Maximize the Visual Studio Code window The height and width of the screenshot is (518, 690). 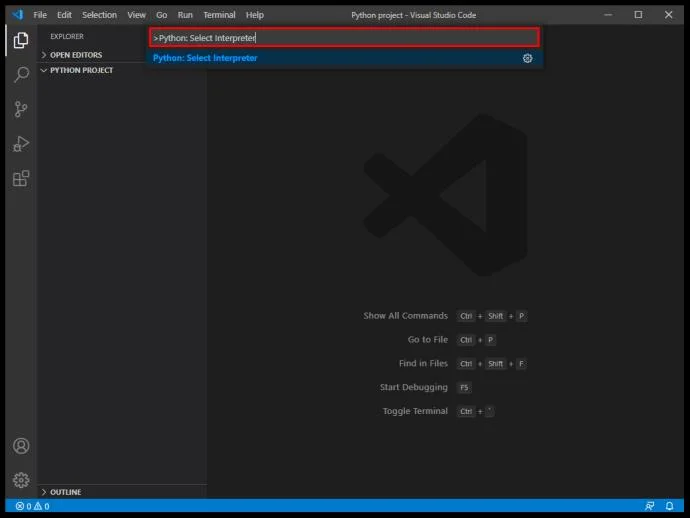(x=638, y=15)
